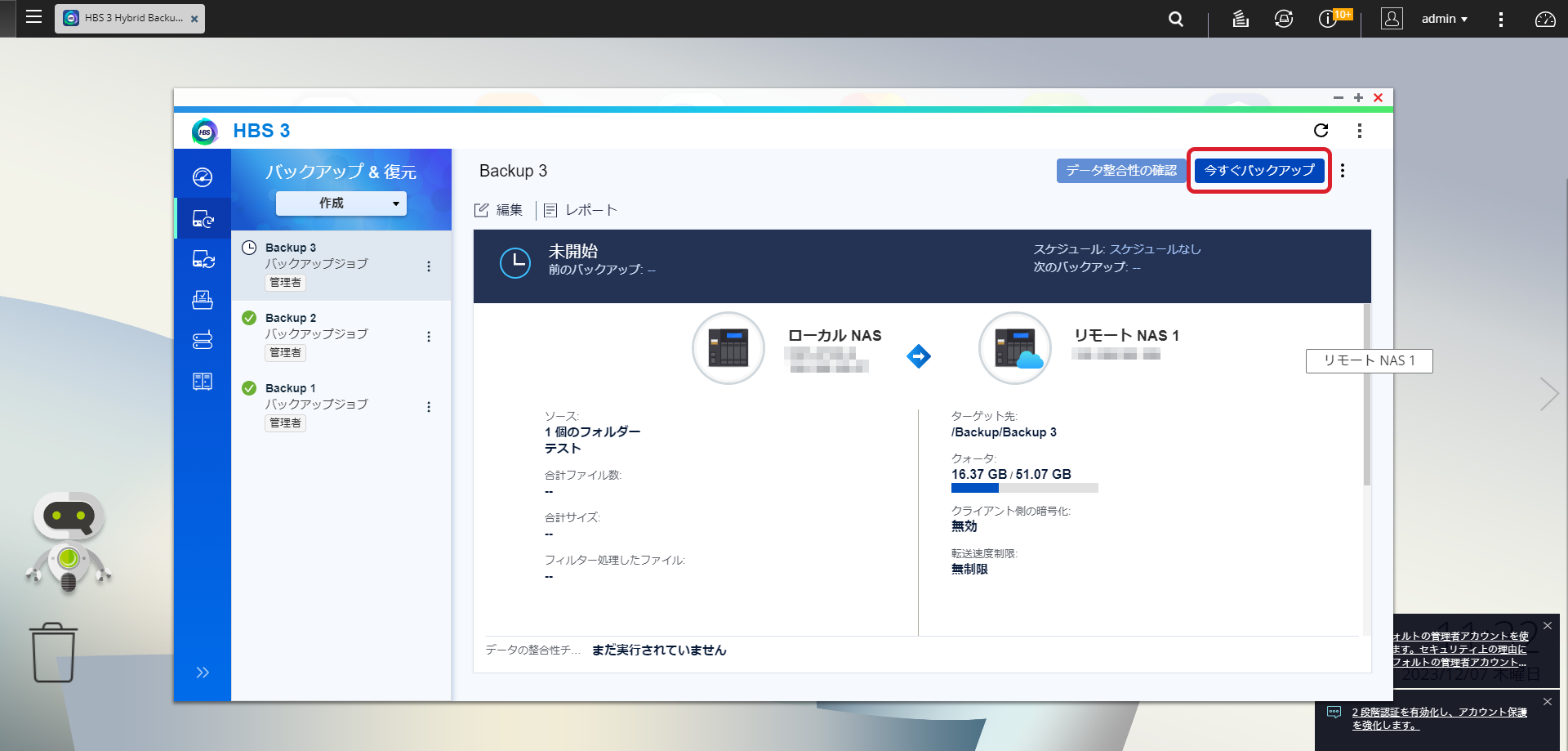Image resolution: width=1568 pixels, height=751 pixels.
Task: Close the 2段階認証 notification
Action: [x=1547, y=701]
